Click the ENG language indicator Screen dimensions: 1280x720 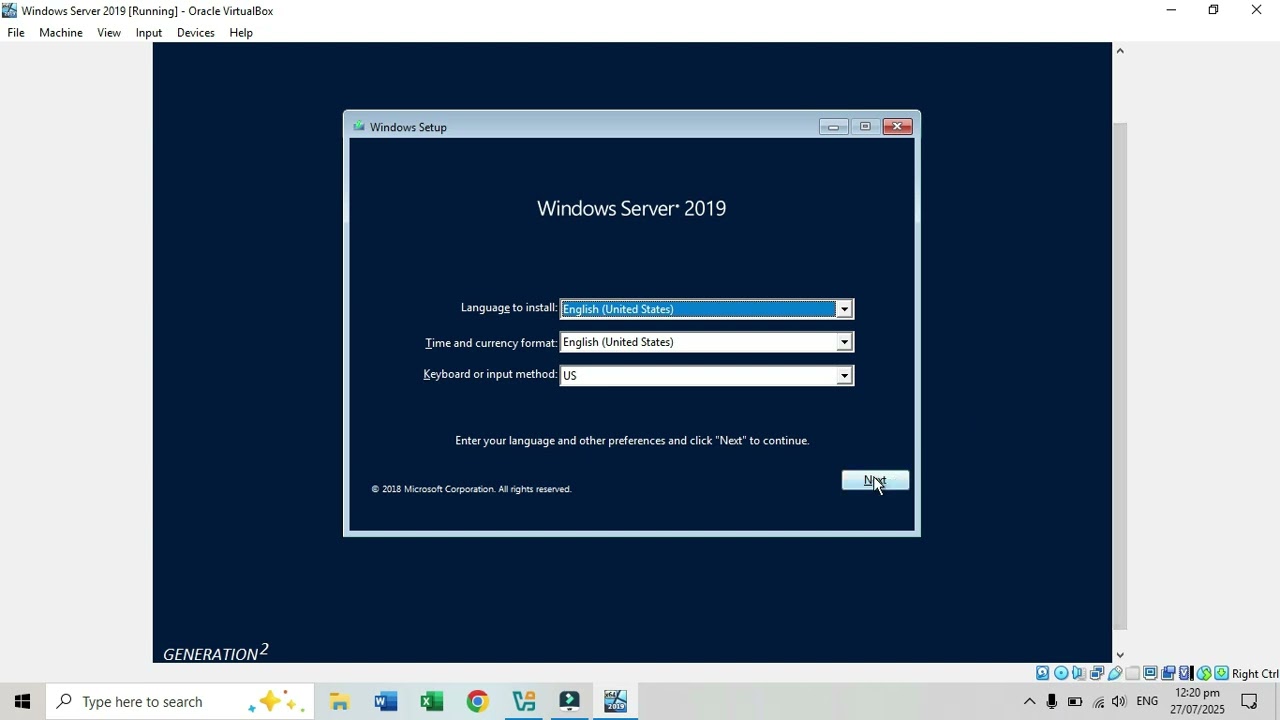(x=1148, y=702)
